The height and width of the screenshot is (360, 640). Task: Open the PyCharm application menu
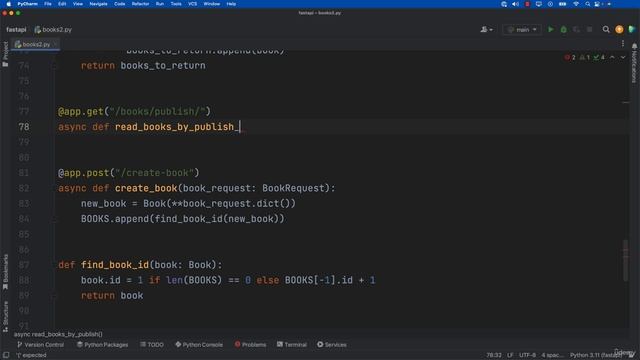pyautogui.click(x=27, y=4)
